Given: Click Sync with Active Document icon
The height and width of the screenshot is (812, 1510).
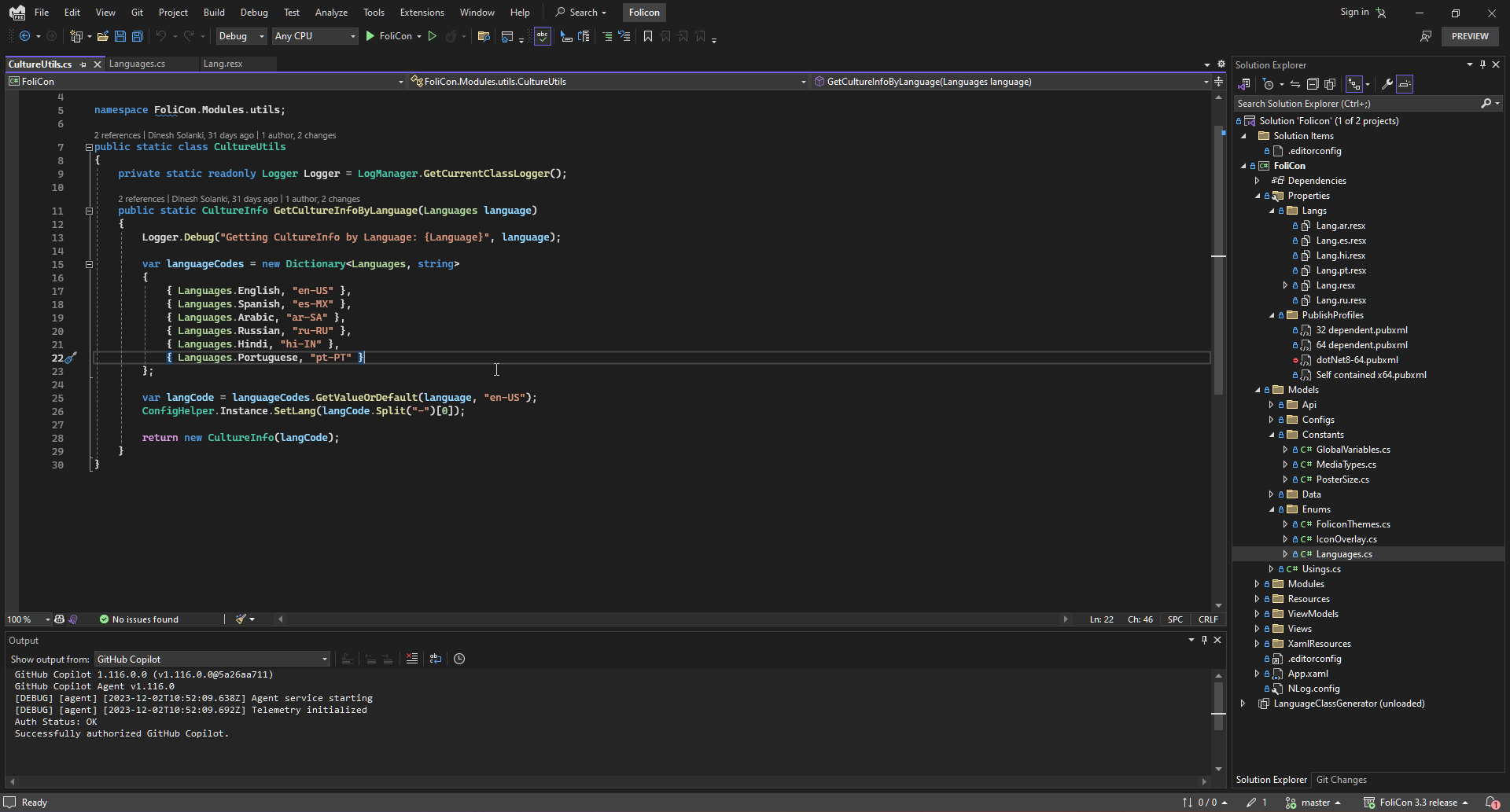Looking at the screenshot, I should 1295,84.
